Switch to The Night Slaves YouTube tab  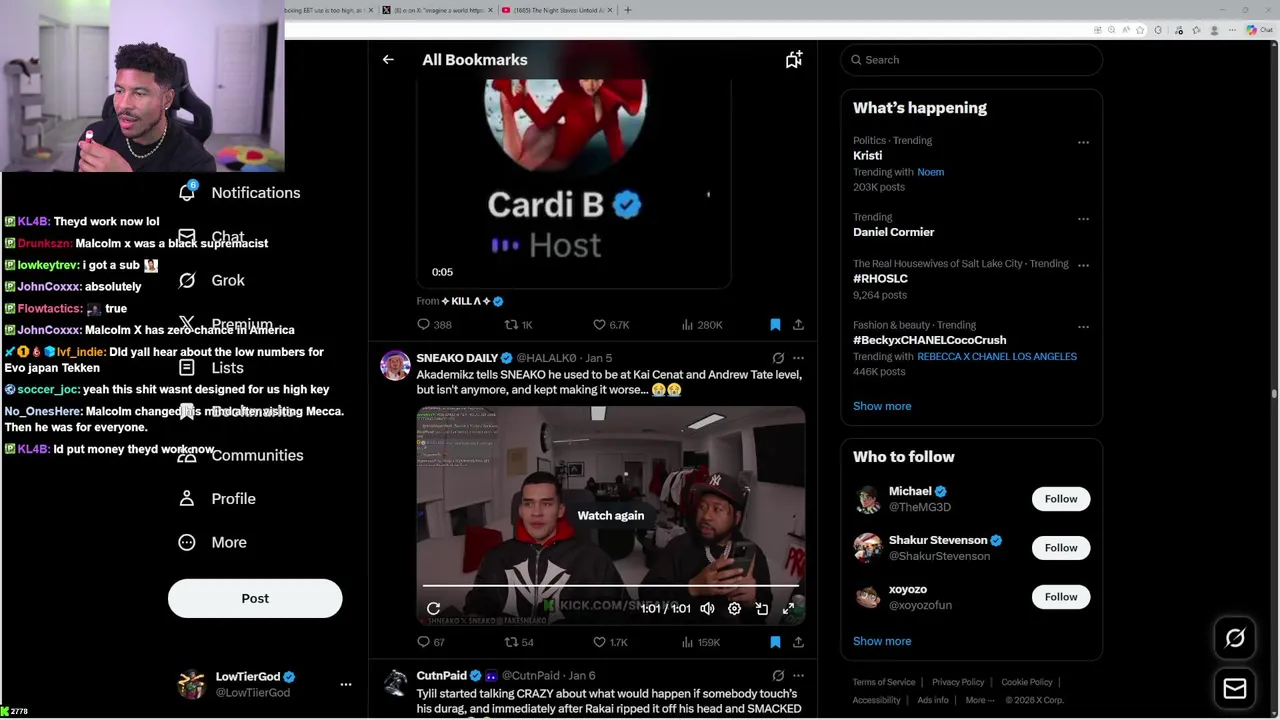tap(554, 10)
